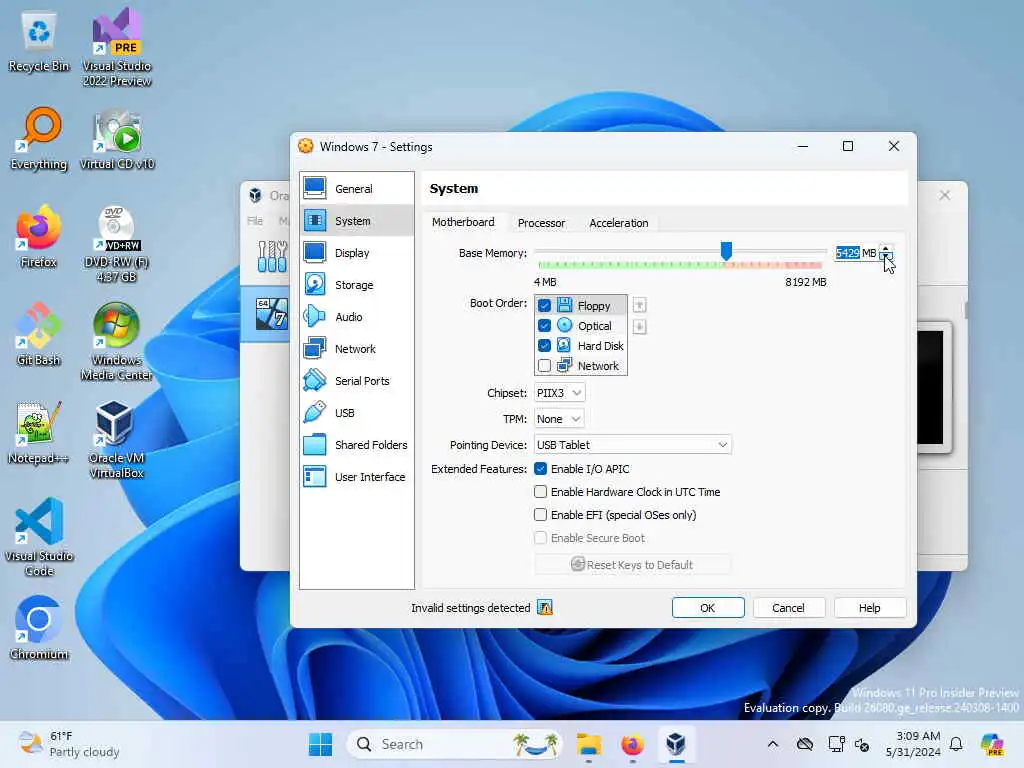The width and height of the screenshot is (1024, 768).
Task: Open Visual Studio Code desktop icon
Action: (x=39, y=537)
